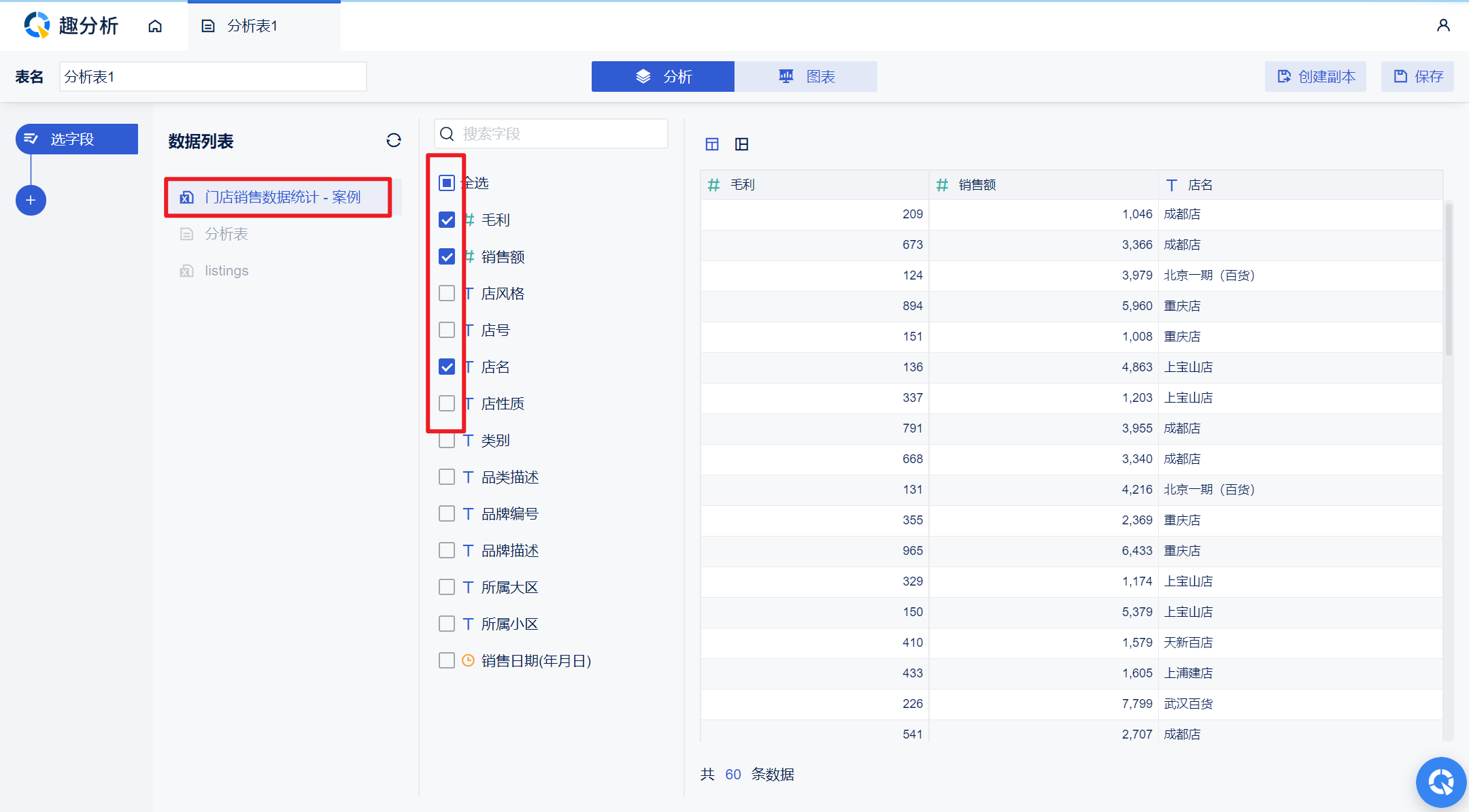The height and width of the screenshot is (812, 1469).
Task: Uncheck the 毛利 field checkbox
Action: coord(447,220)
